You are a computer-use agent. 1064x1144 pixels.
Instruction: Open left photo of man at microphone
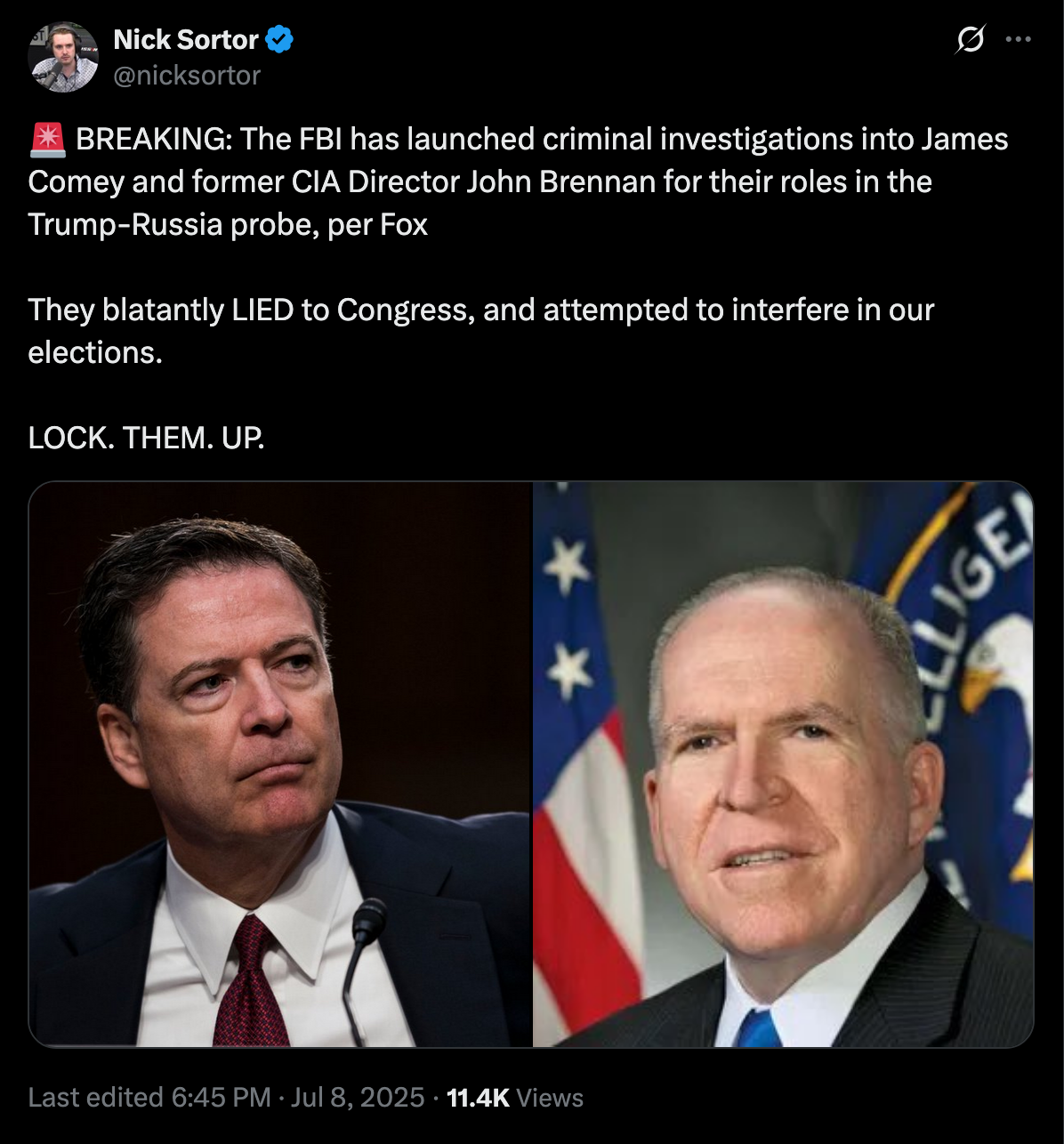point(280,764)
